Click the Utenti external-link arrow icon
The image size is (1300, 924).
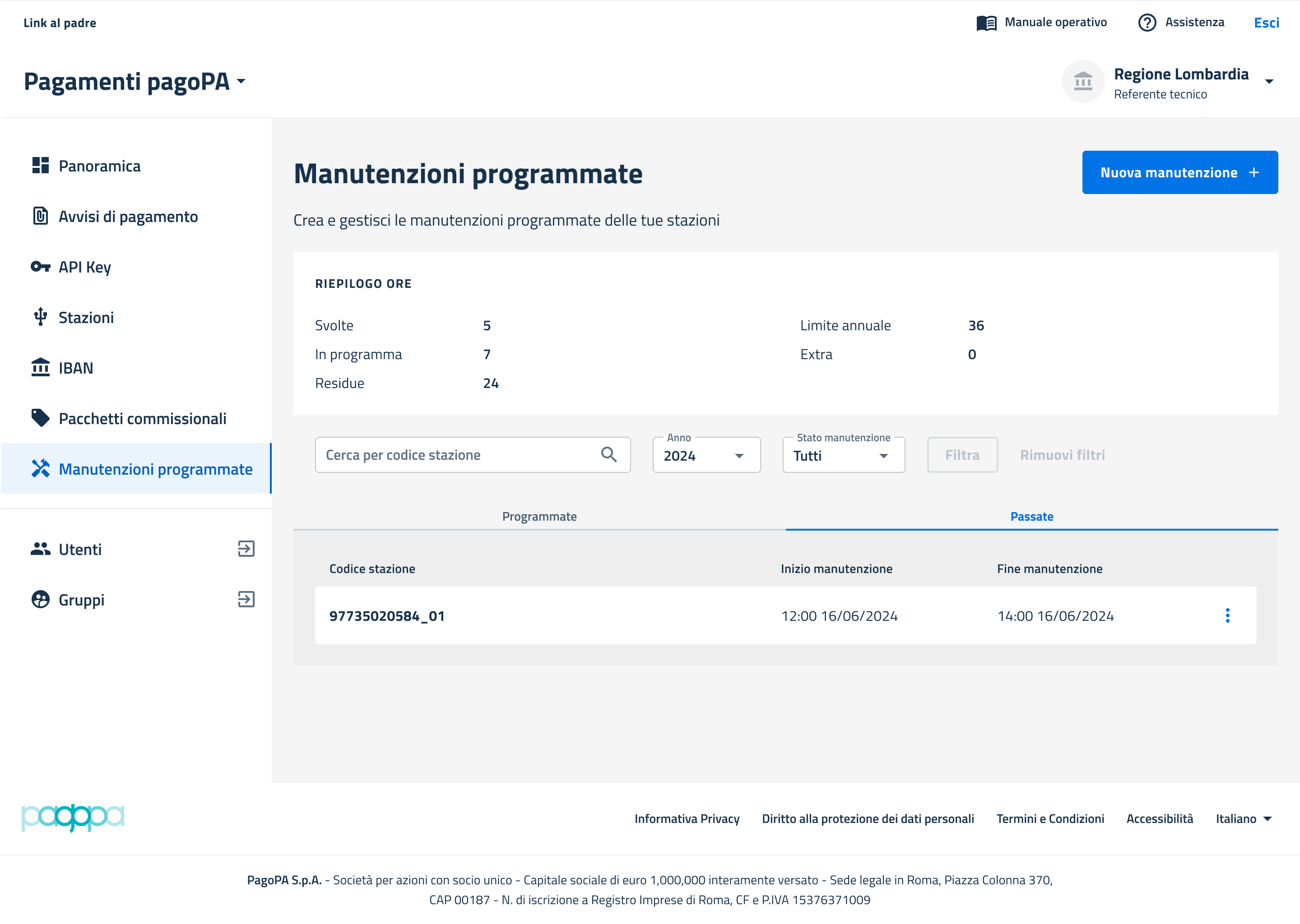coord(246,549)
